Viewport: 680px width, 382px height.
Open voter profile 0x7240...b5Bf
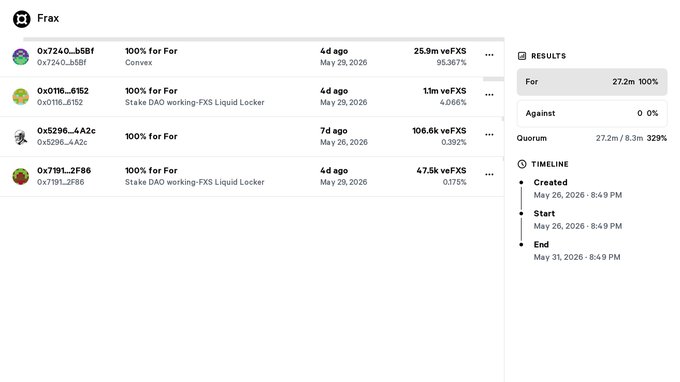(65, 51)
